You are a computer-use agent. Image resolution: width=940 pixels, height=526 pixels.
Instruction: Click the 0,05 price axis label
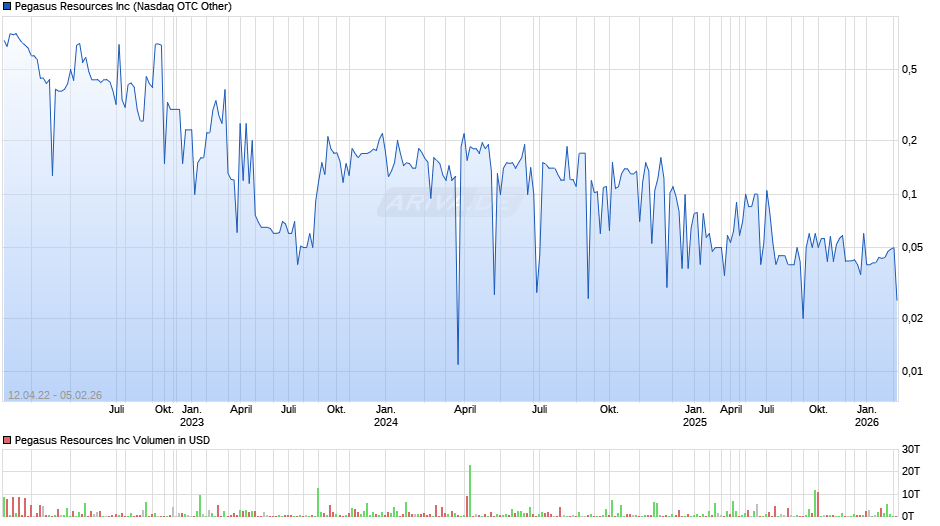[x=912, y=247]
